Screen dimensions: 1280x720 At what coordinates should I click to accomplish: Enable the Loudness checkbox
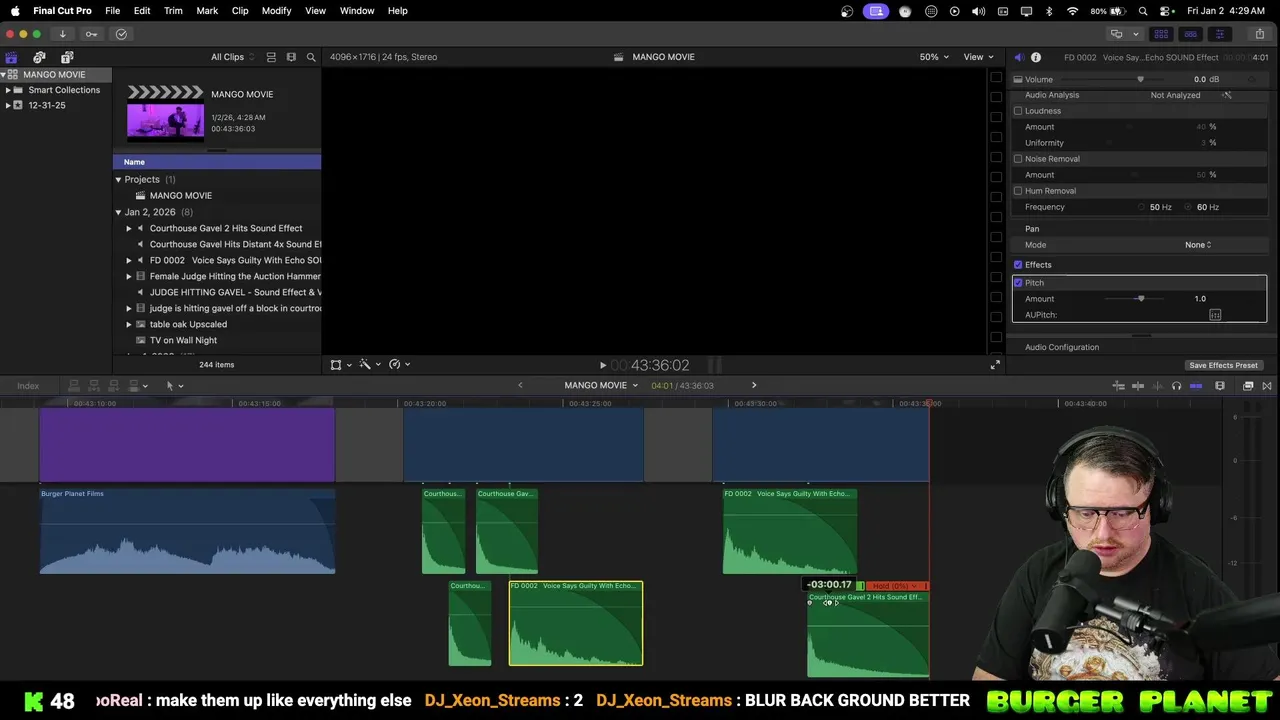pyautogui.click(x=1018, y=111)
